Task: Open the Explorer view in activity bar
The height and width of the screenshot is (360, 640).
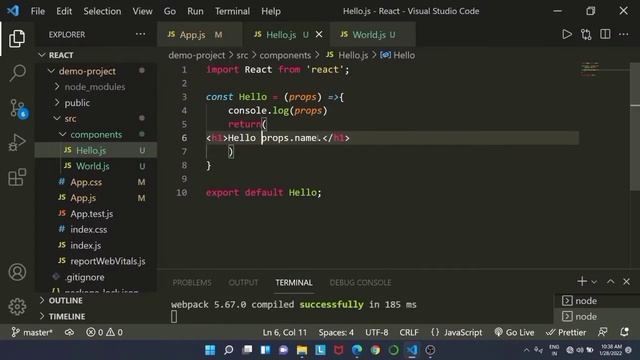Action: [x=17, y=38]
